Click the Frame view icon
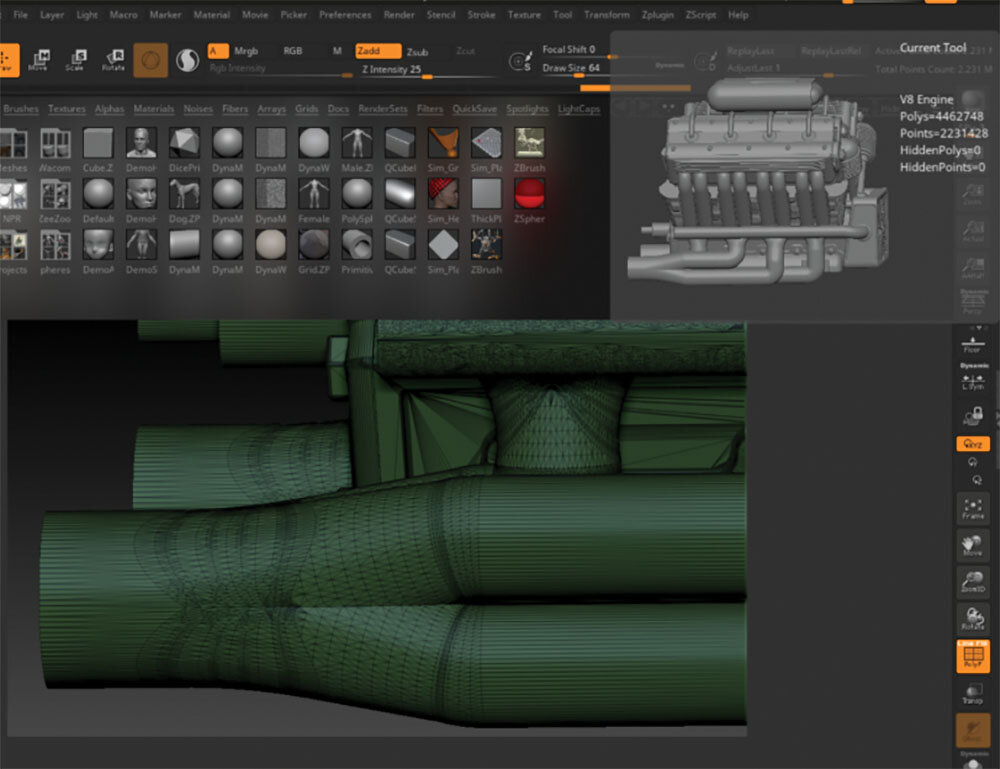This screenshot has width=1000, height=769. tap(973, 509)
